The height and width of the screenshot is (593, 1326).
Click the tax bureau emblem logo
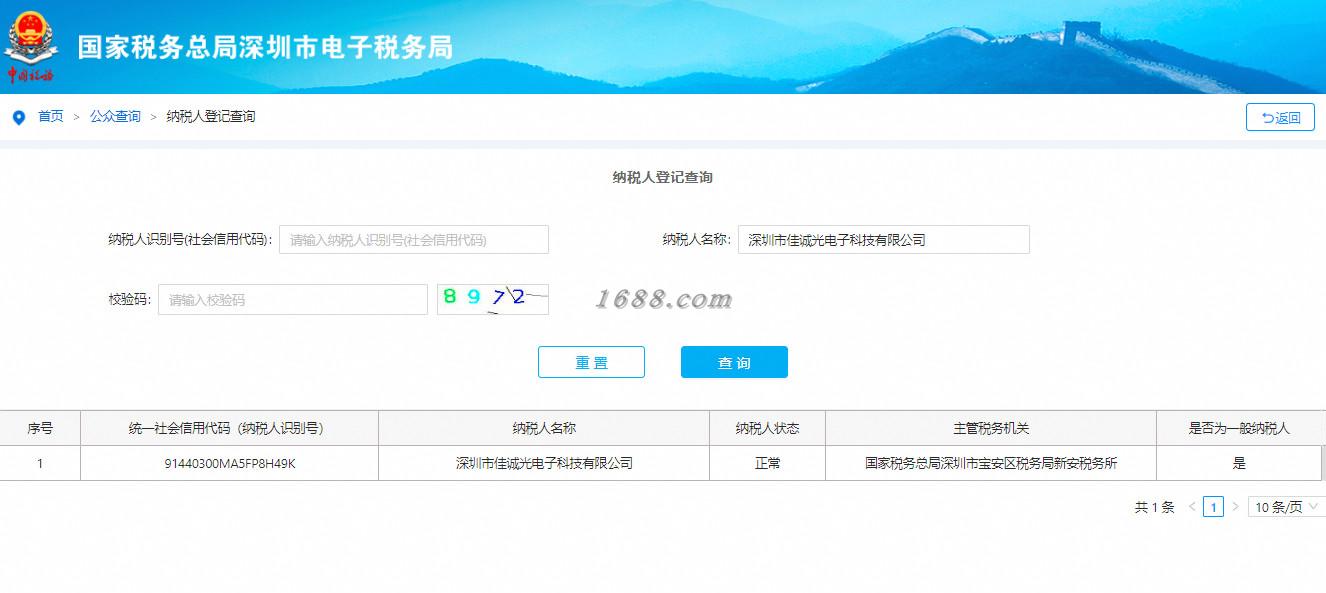point(30,46)
